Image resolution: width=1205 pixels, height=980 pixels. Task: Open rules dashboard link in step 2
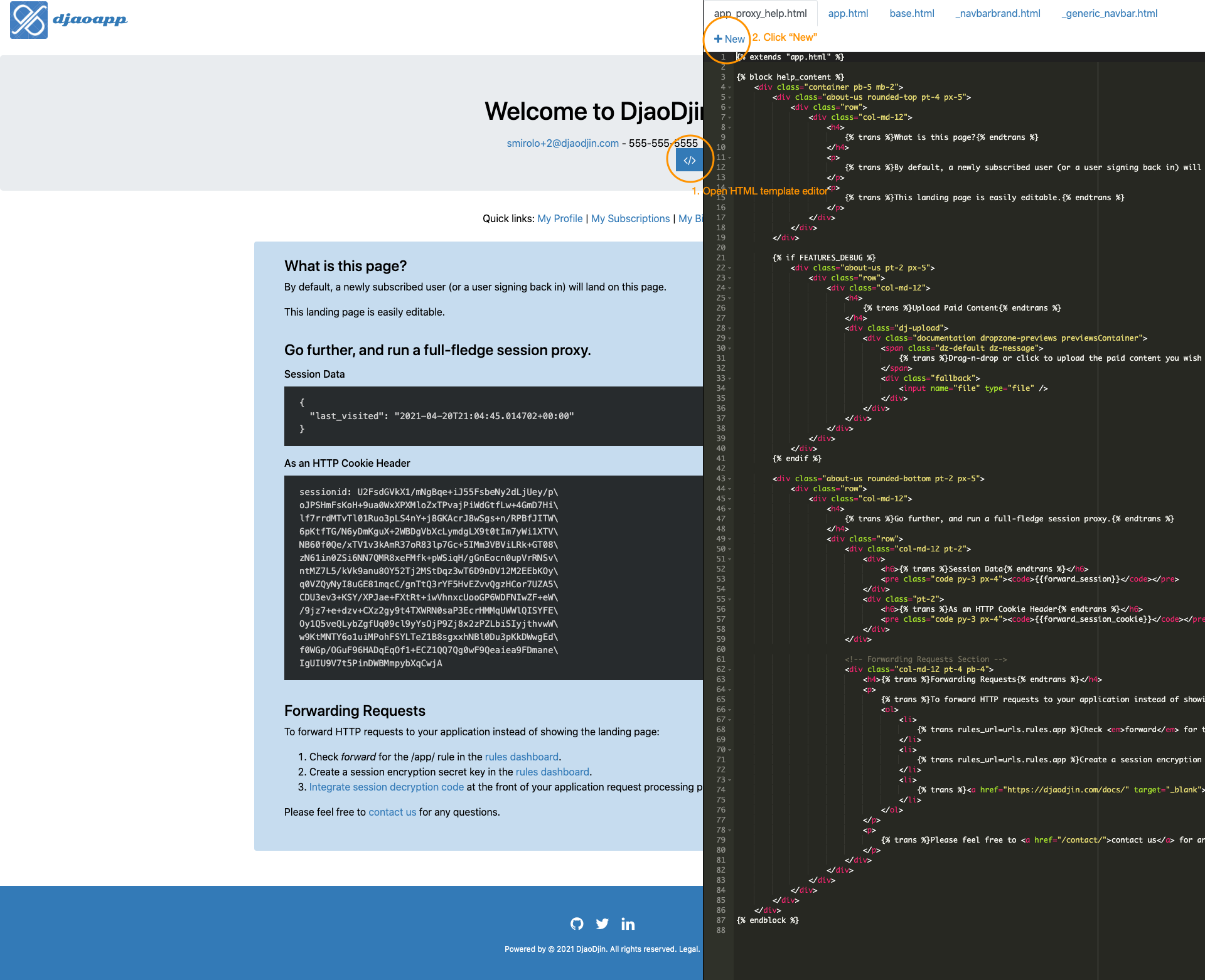click(x=552, y=772)
